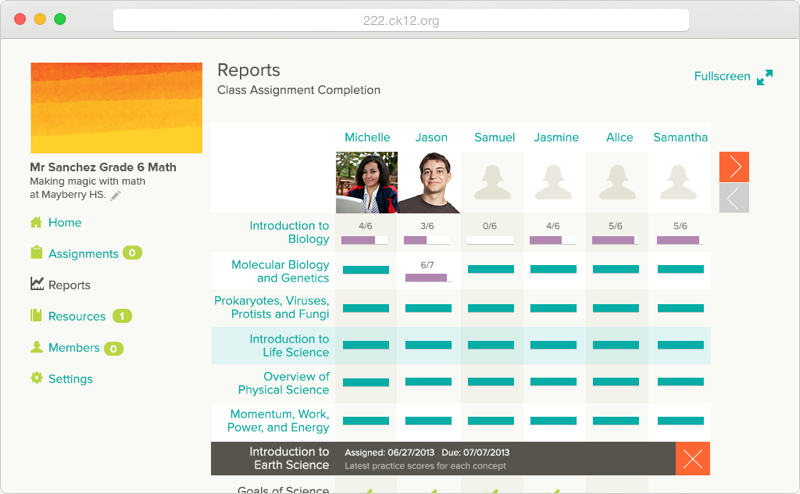Screen dimensions: 800x494
Task: Open student Jason's name link
Action: pyautogui.click(x=431, y=137)
